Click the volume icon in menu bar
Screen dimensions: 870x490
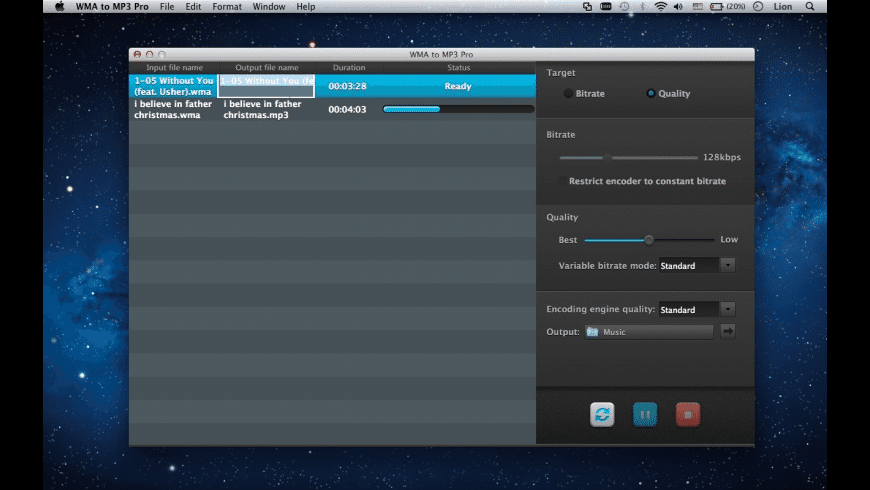point(678,7)
